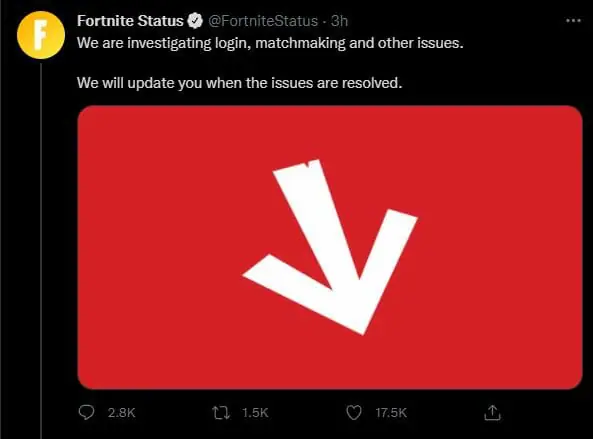Click the reply speech bubble icon
This screenshot has height=439, width=593.
tap(86, 412)
